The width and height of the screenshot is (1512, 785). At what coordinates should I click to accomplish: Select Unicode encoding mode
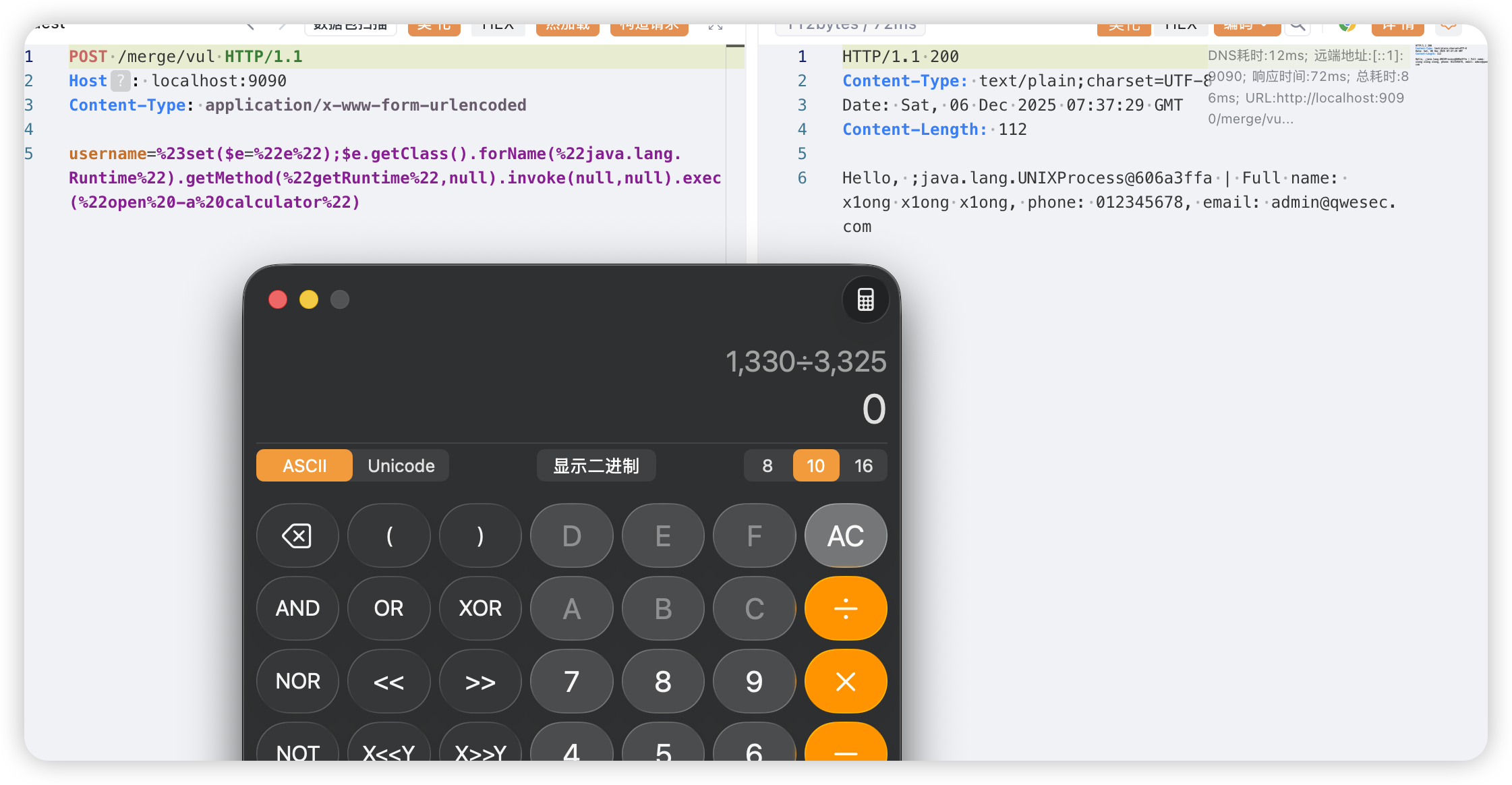click(x=401, y=465)
